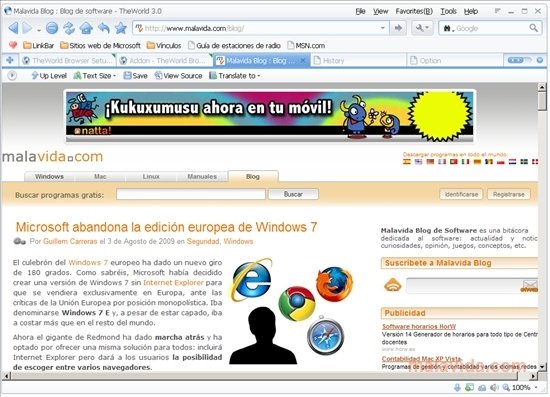Image resolution: width=550 pixels, height=397 pixels.
Task: Click the Buscar button
Action: coord(293,194)
